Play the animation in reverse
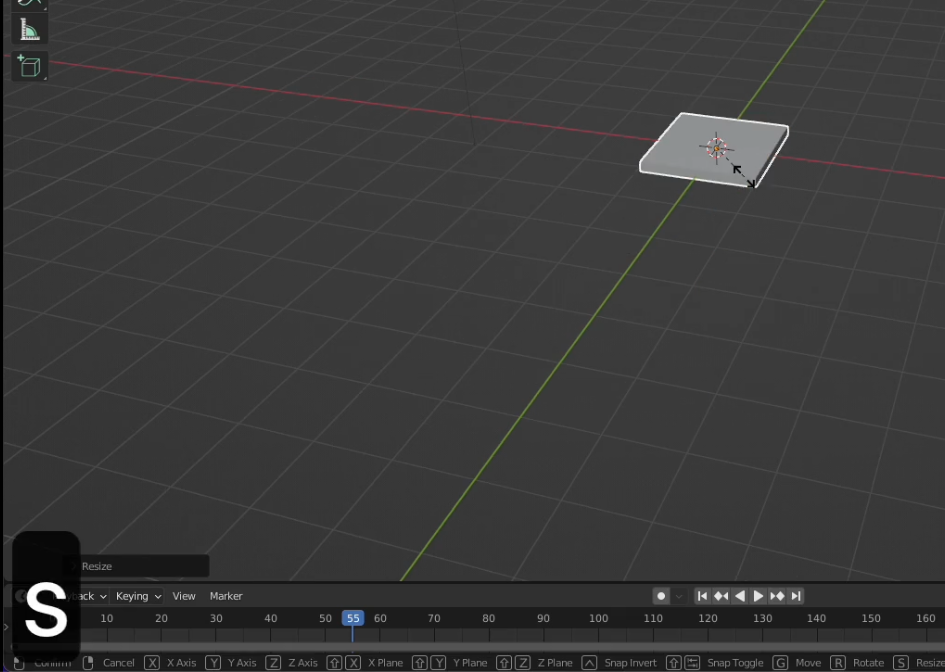 (739, 596)
